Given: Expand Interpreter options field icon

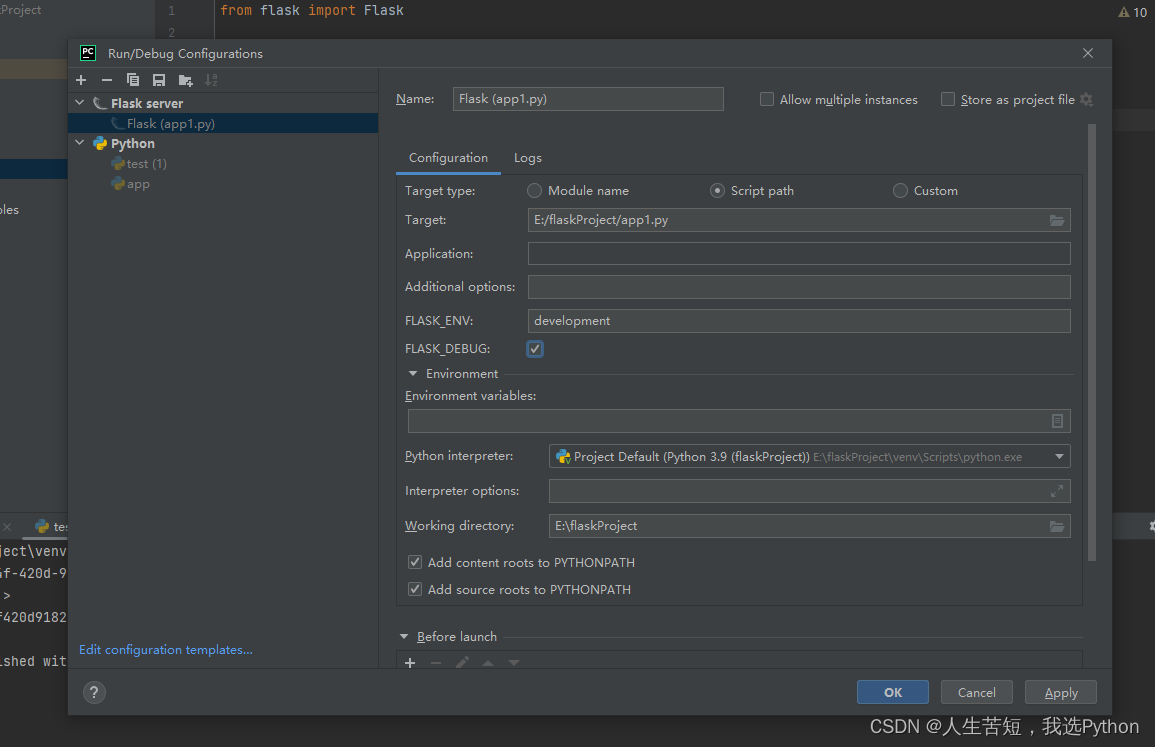Looking at the screenshot, I should (x=1057, y=491).
